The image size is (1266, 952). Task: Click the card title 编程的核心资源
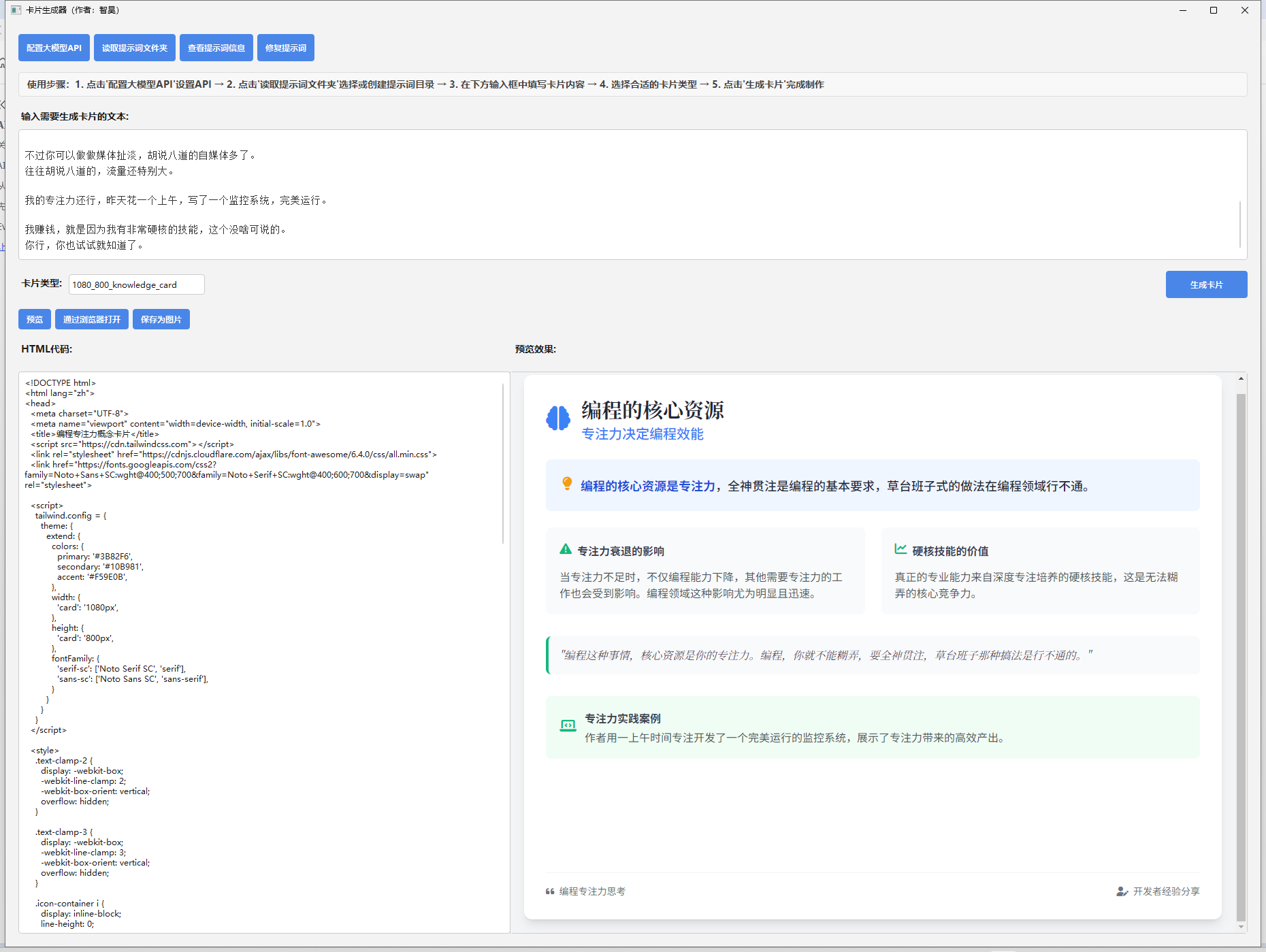pyautogui.click(x=653, y=410)
